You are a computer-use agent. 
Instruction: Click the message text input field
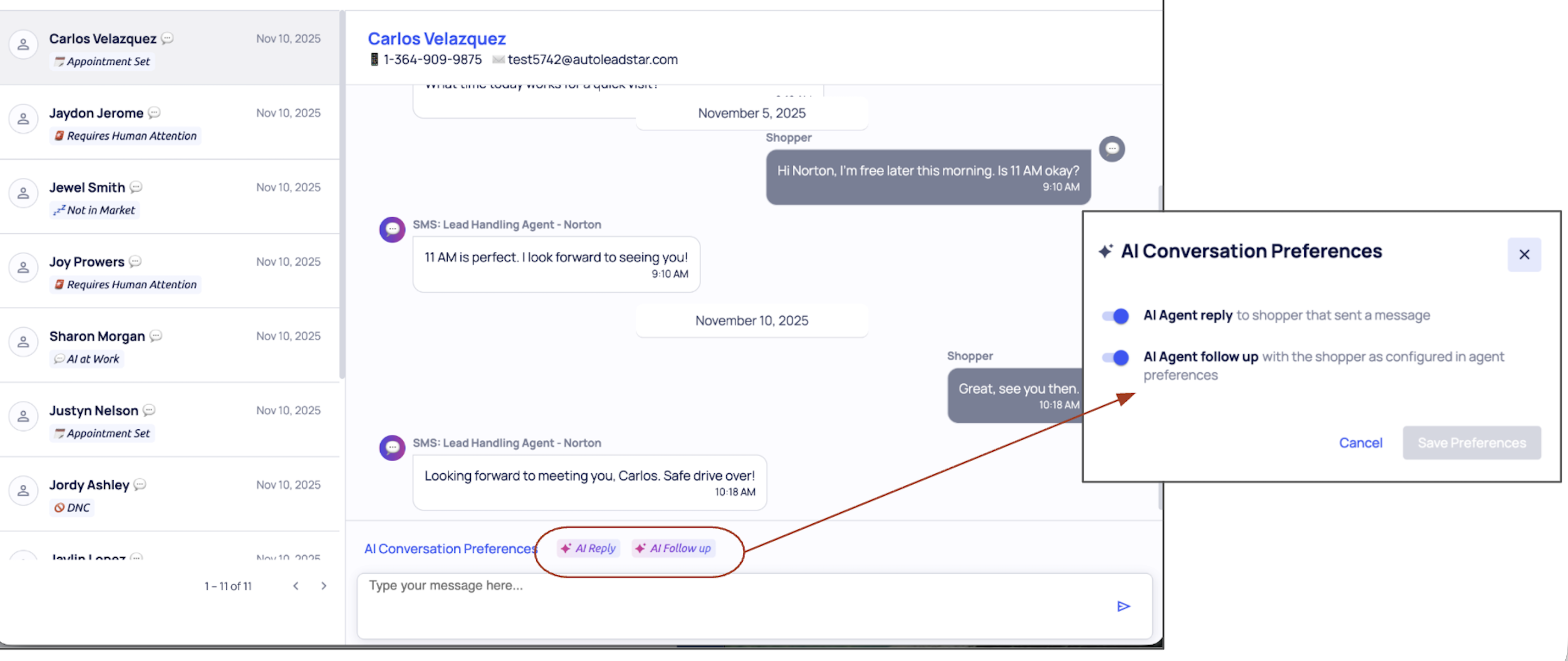click(x=754, y=606)
